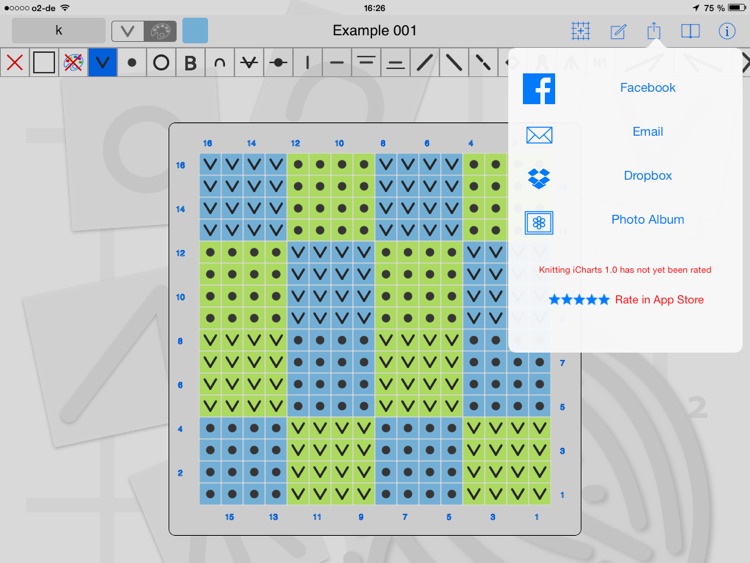Select the right-leaning slash symbol

coord(424,63)
